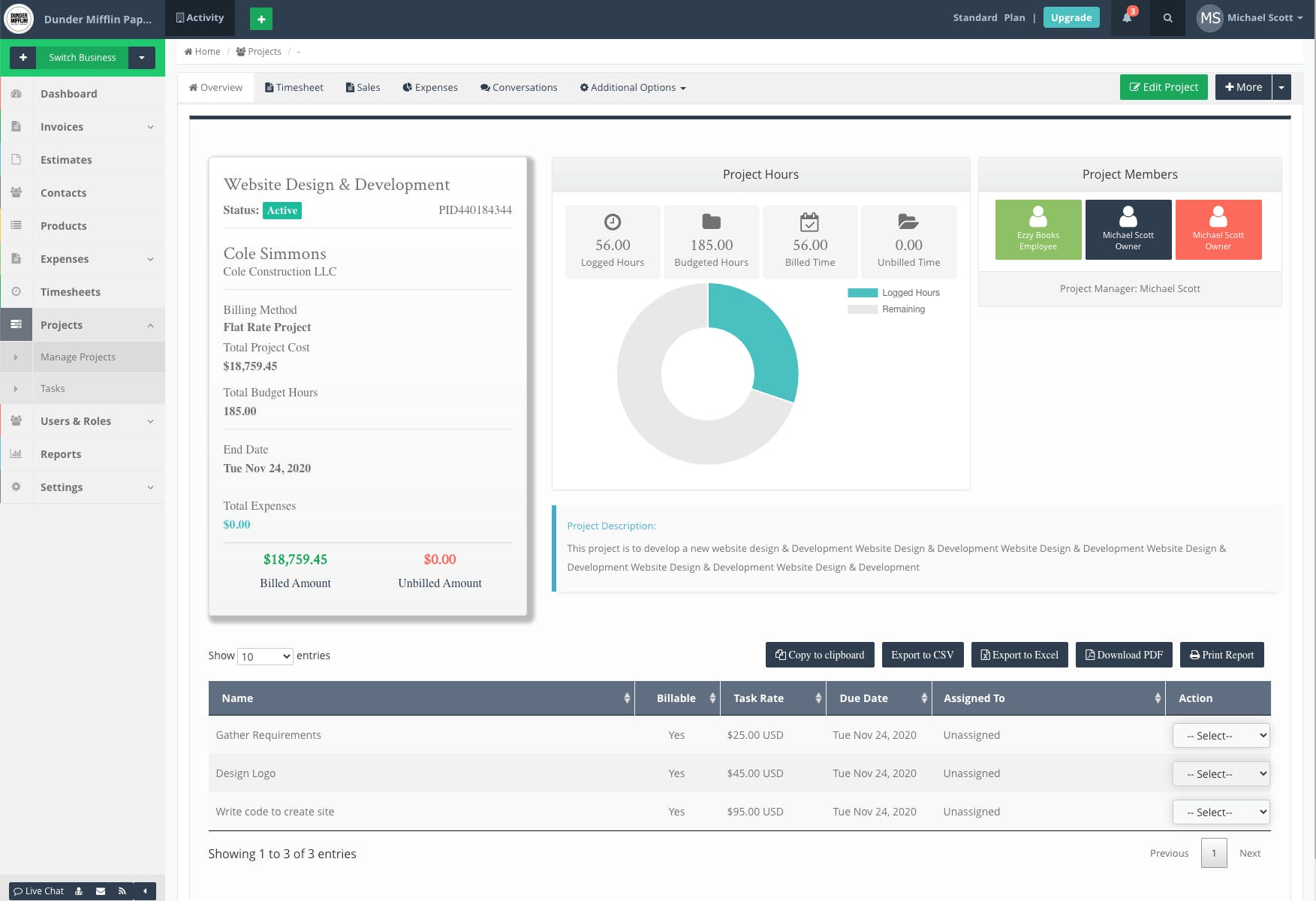Open the entries-per-page dropdown
Screen dimensions: 1316x901
(265, 656)
